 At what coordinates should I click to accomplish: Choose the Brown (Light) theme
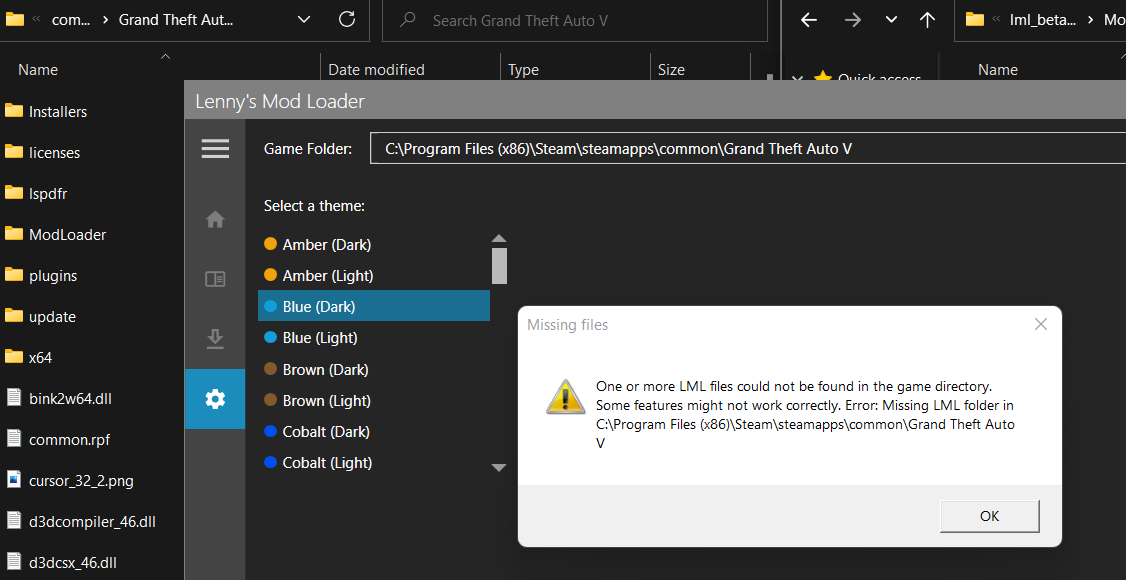tap(326, 400)
